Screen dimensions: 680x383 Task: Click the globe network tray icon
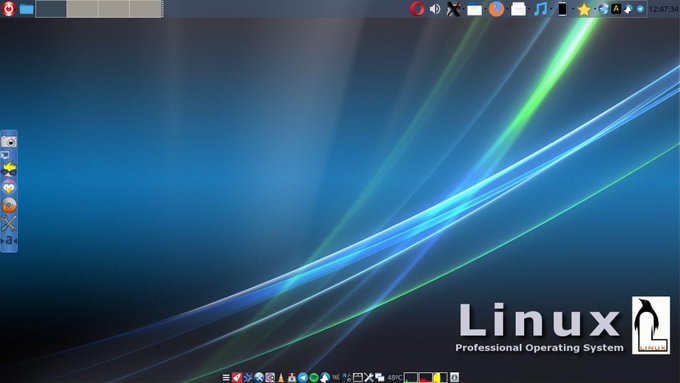click(603, 9)
